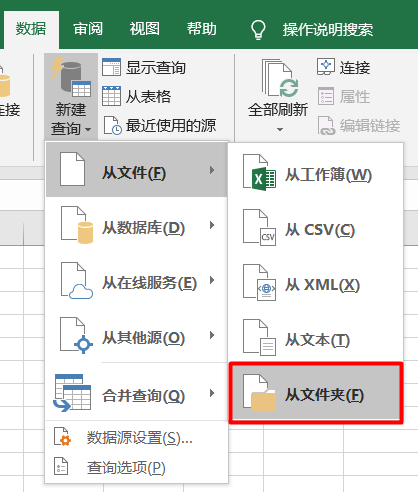
Task: Select 从其他源(O) menu item
Action: point(137,335)
